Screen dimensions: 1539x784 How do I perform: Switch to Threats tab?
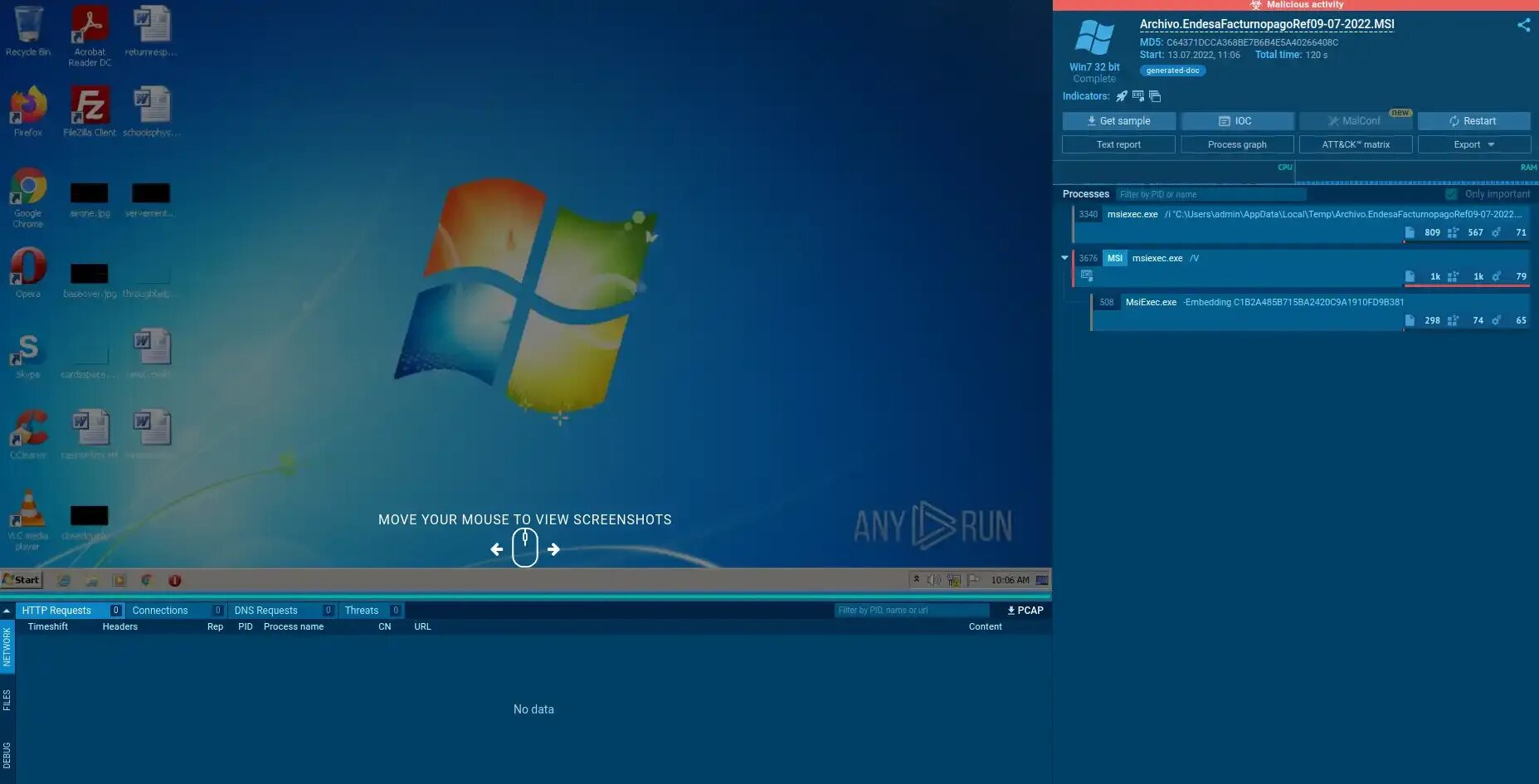point(372,611)
